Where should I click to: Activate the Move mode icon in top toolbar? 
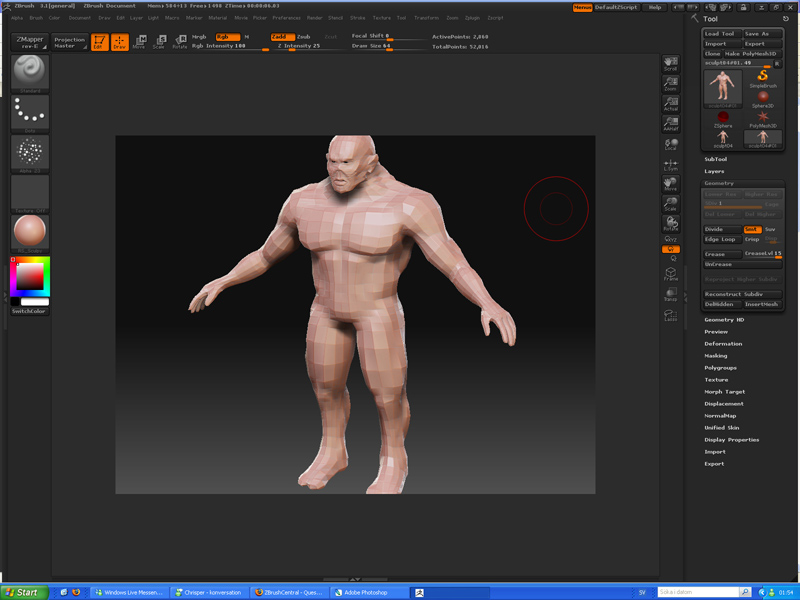[x=138, y=42]
